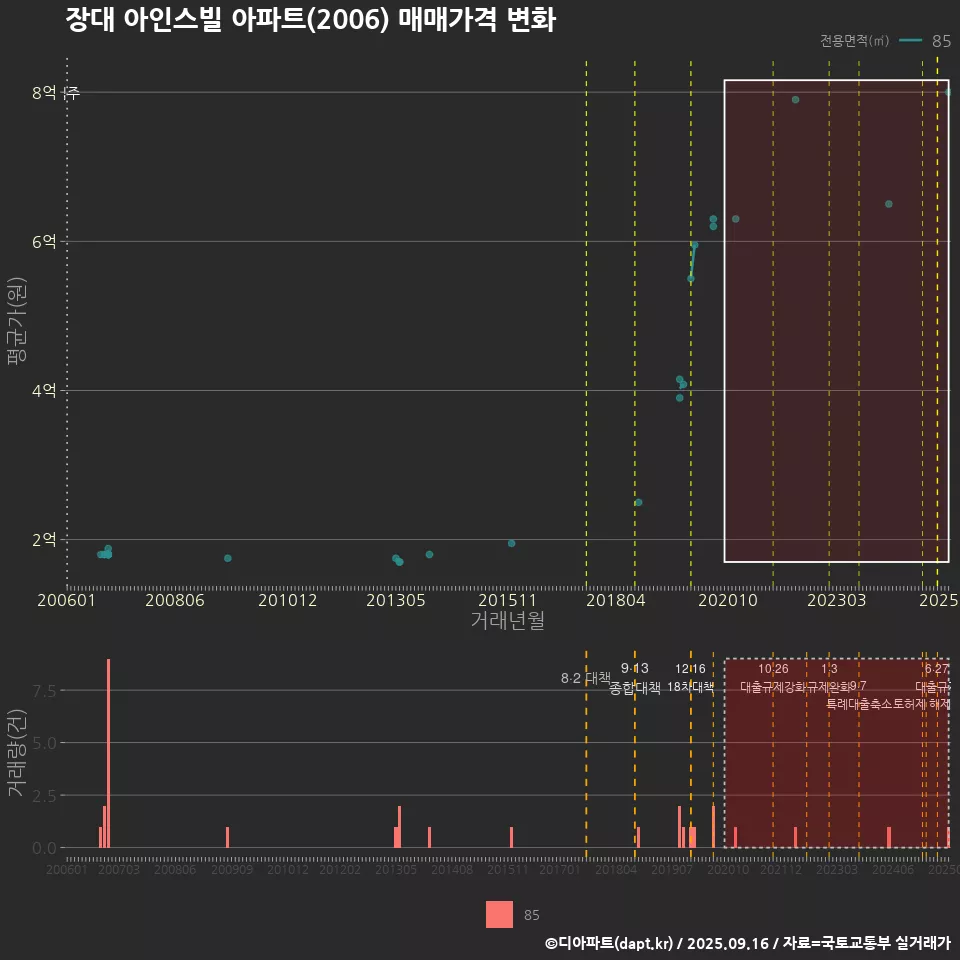Viewport: 960px width, 960px height.
Task: Click '202303' on the price chart axis
Action: click(x=836, y=600)
